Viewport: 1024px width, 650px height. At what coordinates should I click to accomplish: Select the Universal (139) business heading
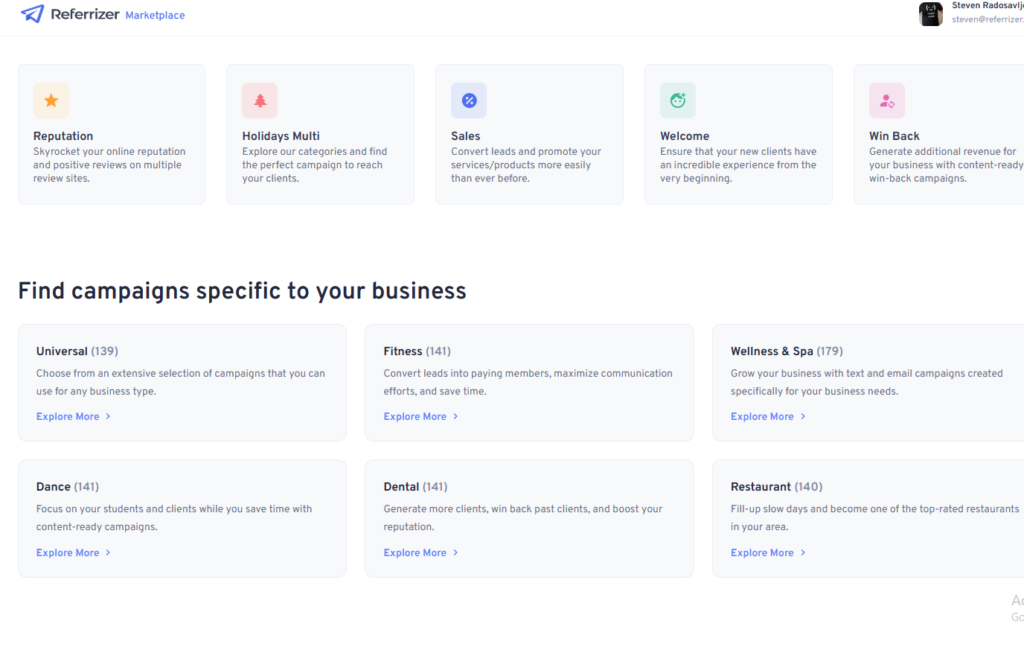pyautogui.click(x=77, y=351)
